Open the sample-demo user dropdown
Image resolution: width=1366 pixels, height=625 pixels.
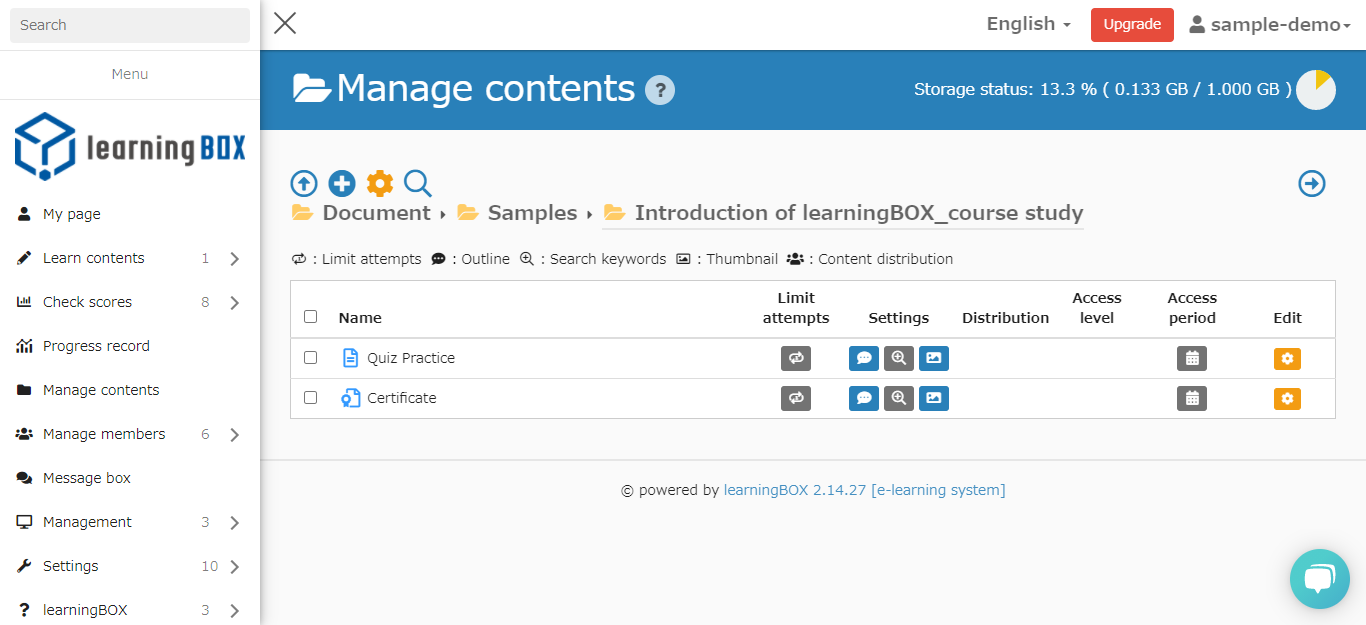[1269, 25]
